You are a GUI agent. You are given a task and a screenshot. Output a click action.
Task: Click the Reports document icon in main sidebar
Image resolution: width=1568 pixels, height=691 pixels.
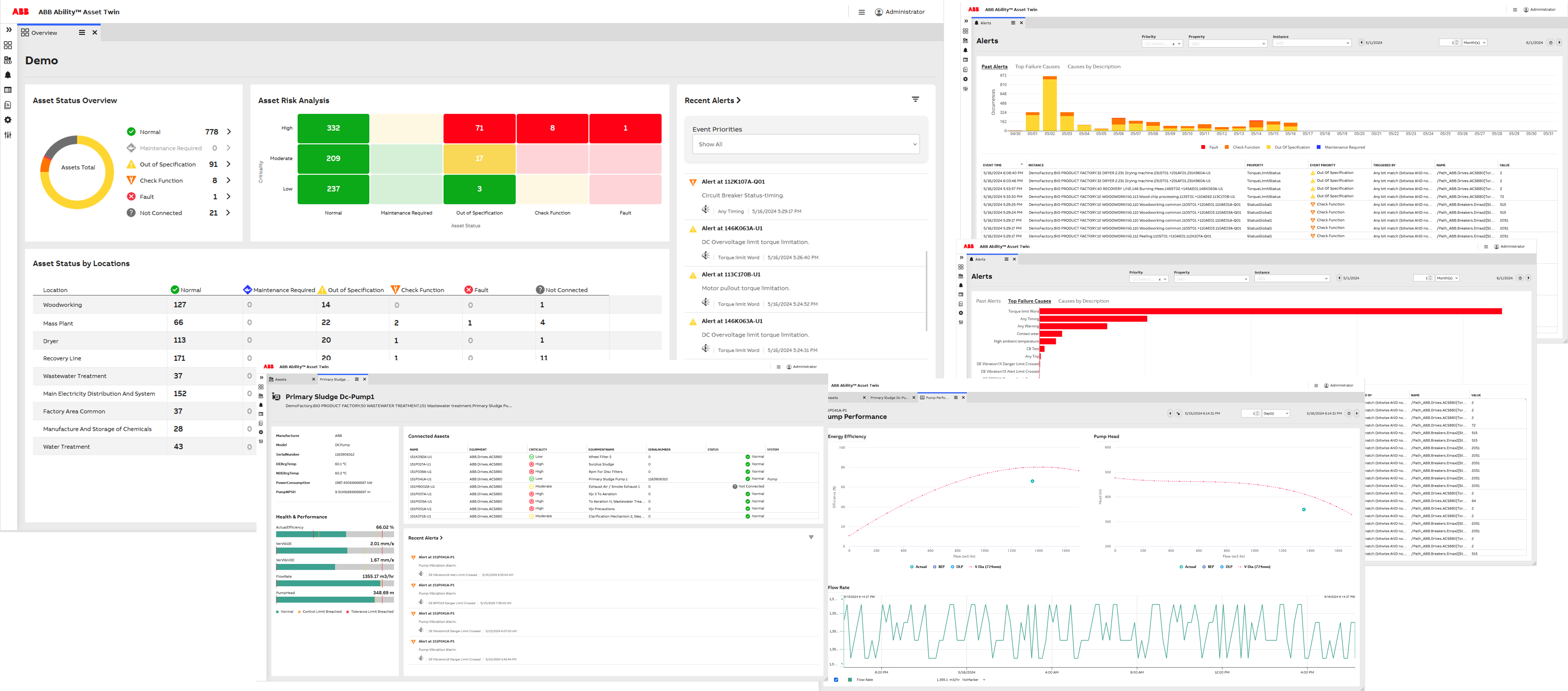coord(8,105)
